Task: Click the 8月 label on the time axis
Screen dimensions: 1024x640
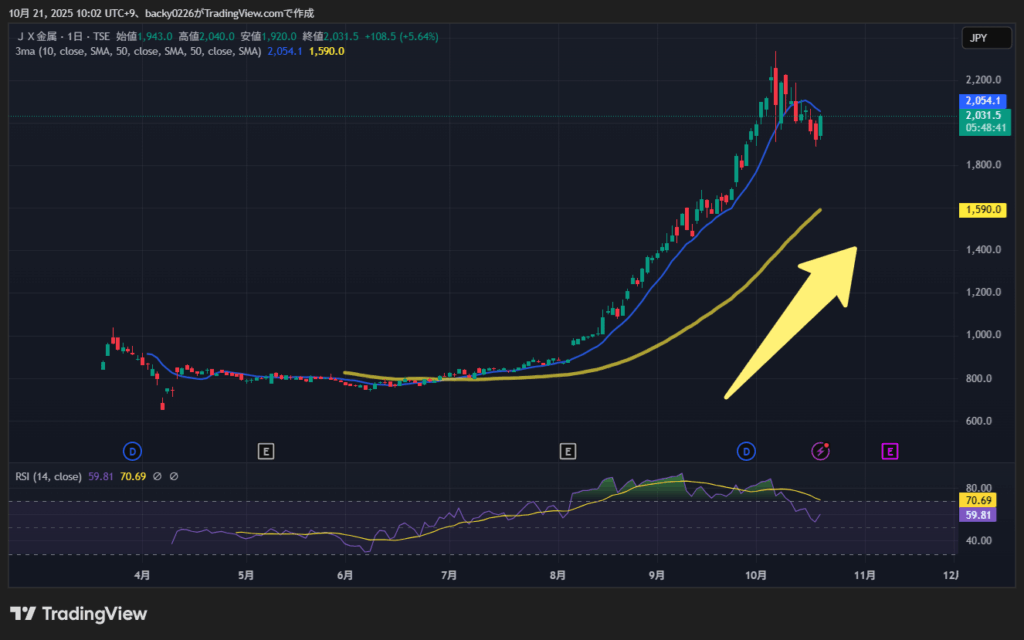Action: point(558,575)
